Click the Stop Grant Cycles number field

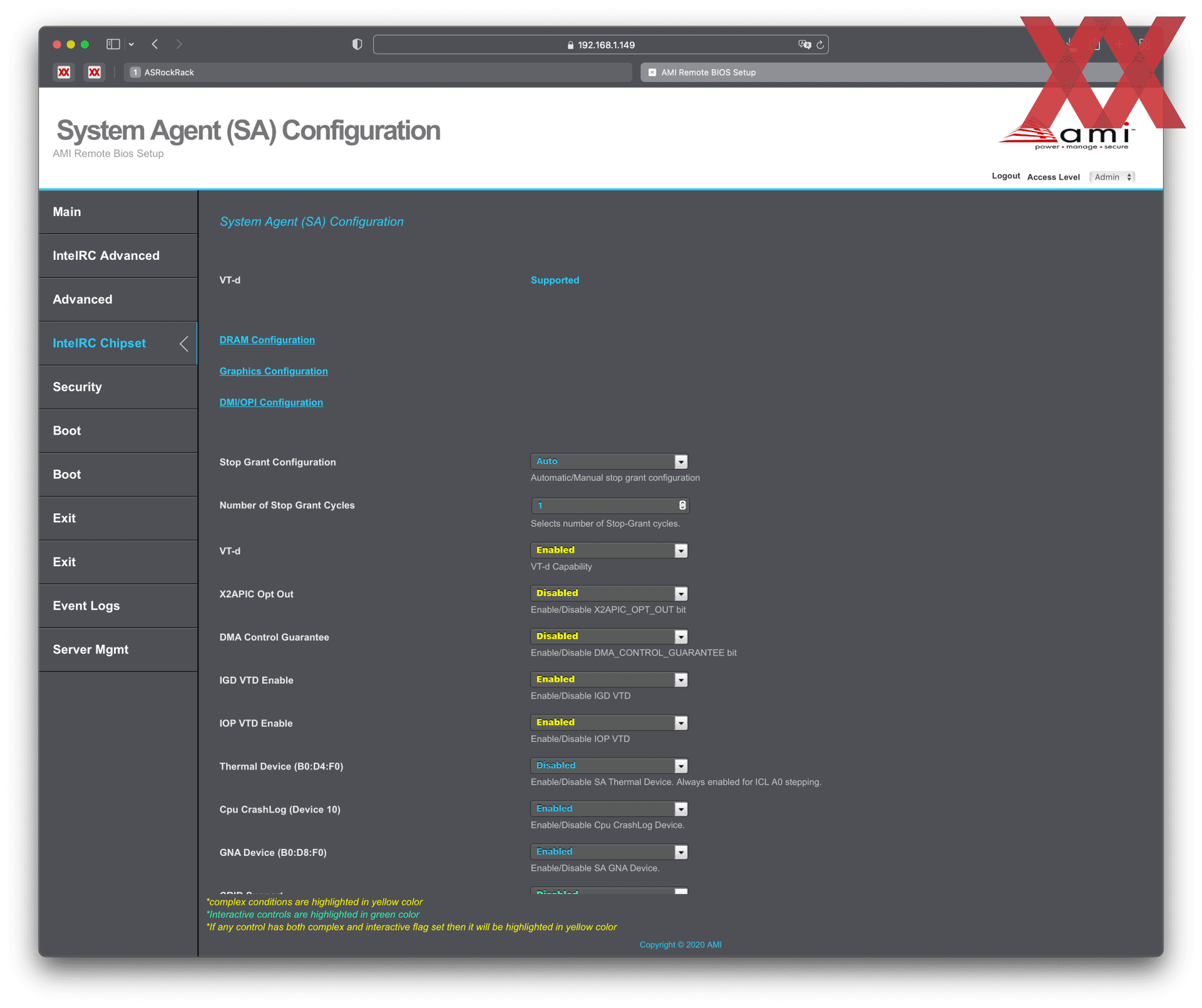point(609,505)
